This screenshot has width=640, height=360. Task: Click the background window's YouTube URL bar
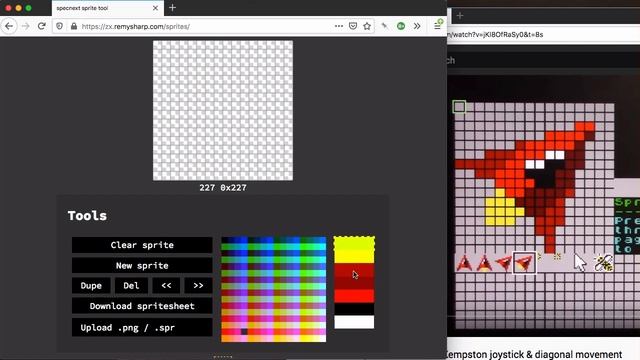tap(543, 35)
